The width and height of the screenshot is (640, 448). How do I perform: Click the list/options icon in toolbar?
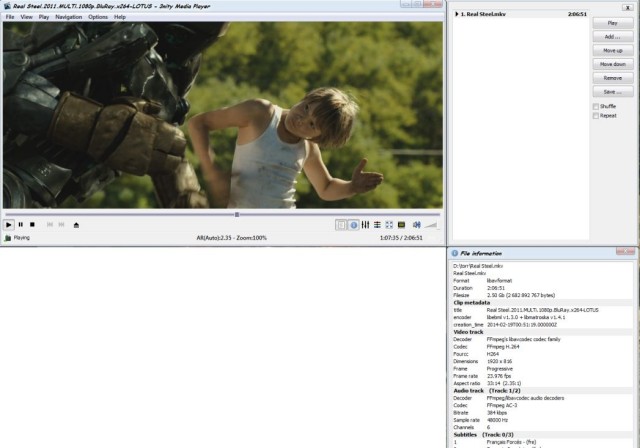point(377,225)
